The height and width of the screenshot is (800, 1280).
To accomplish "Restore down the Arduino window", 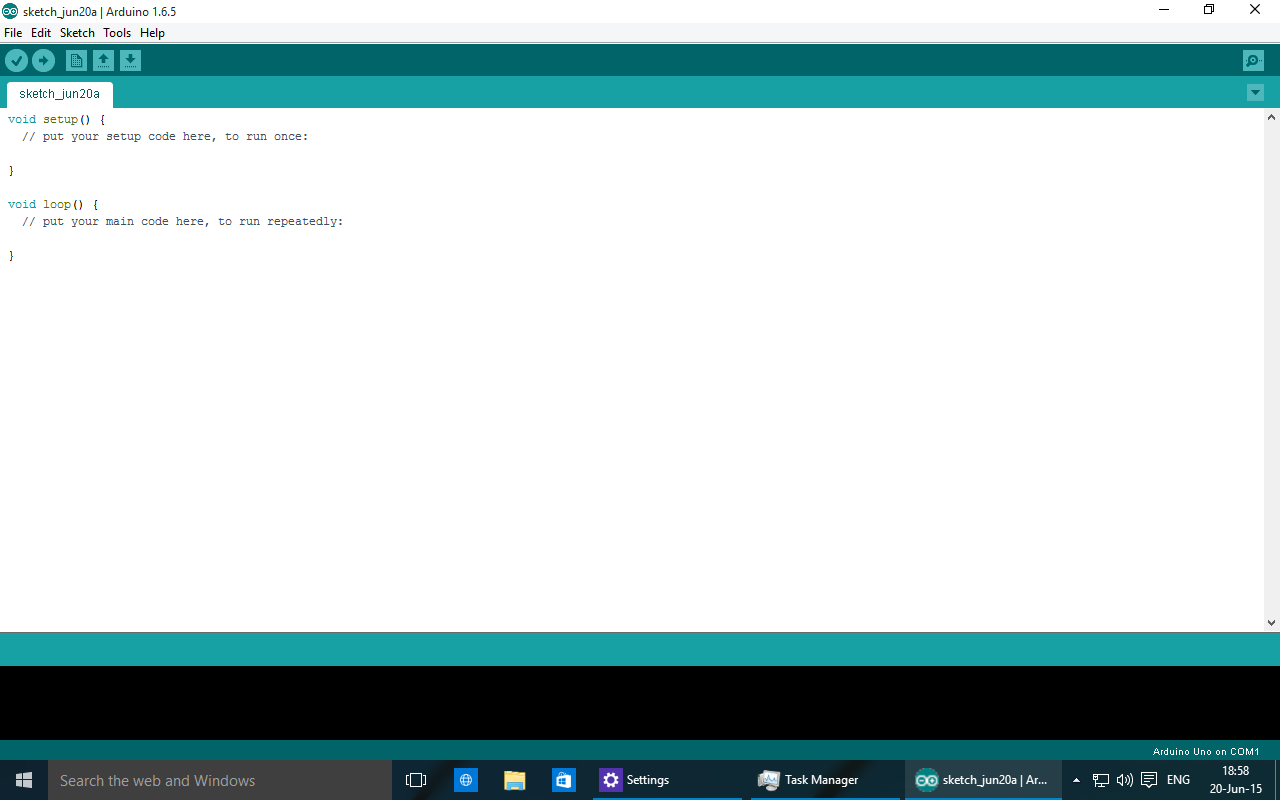I will click(1209, 10).
